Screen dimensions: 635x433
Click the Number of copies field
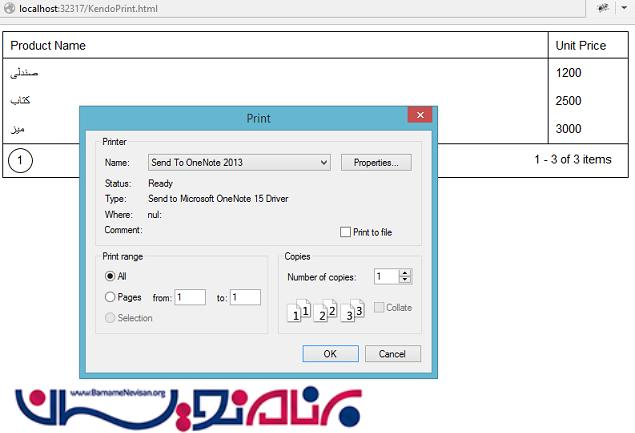tap(386, 277)
